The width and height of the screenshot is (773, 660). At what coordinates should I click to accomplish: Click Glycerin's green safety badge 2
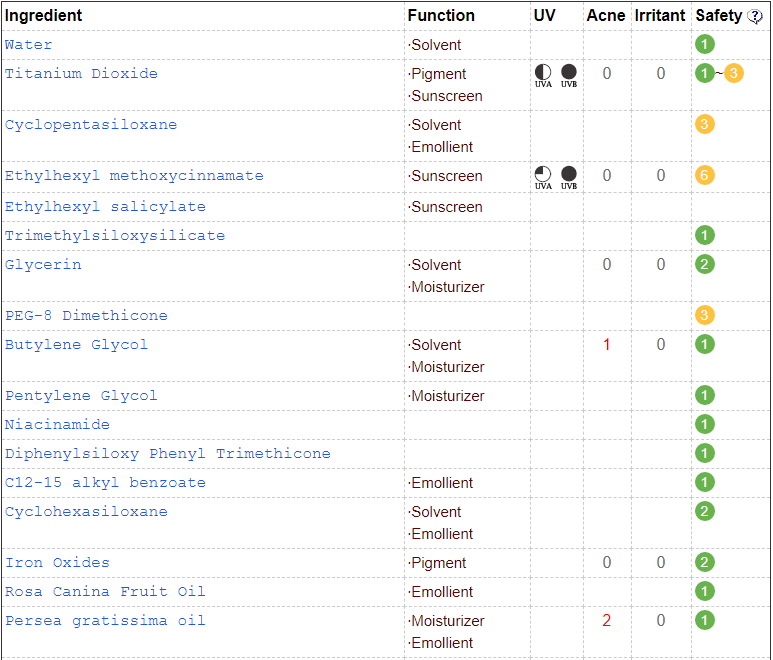(704, 264)
